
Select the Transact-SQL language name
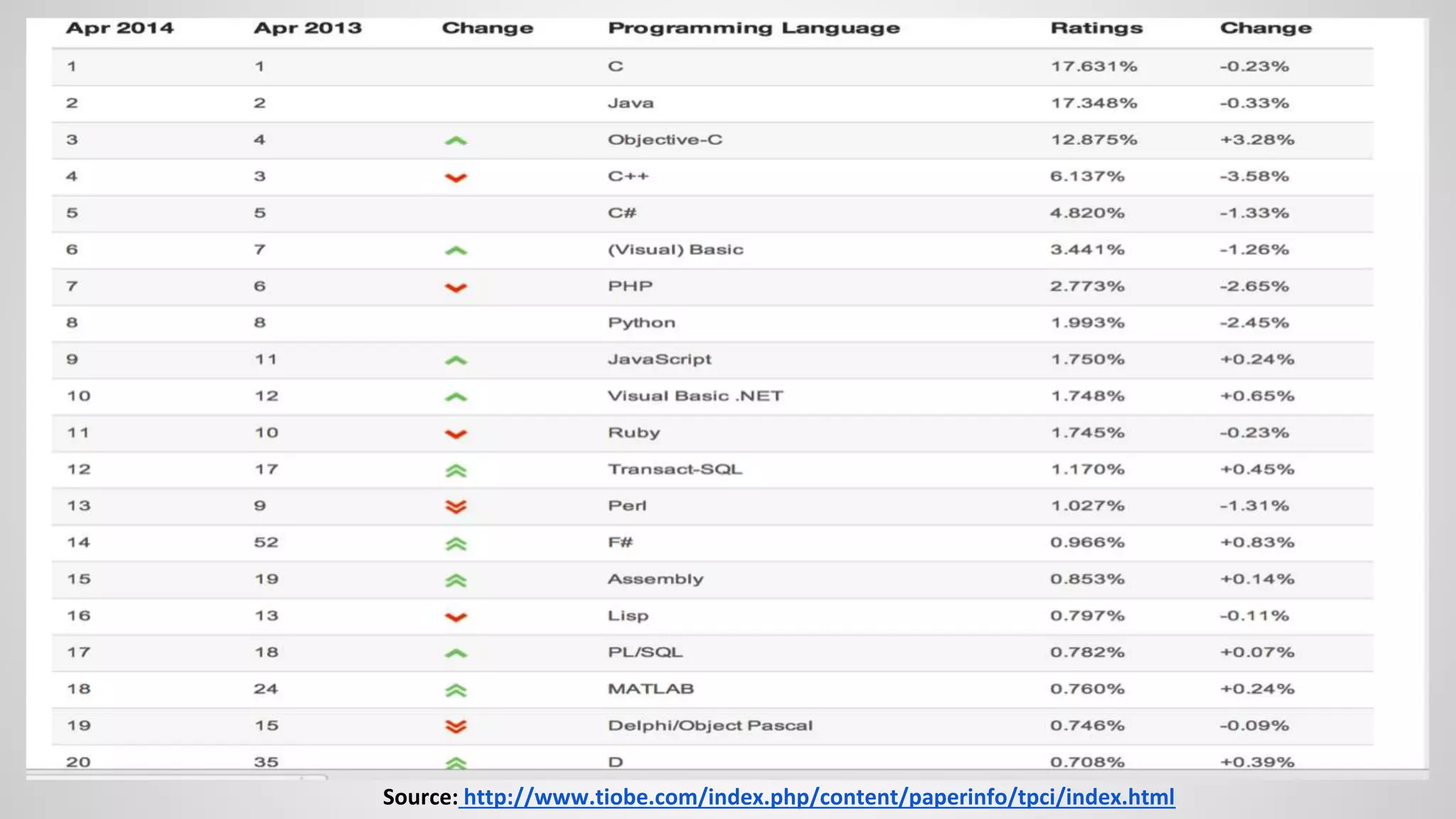click(x=675, y=470)
